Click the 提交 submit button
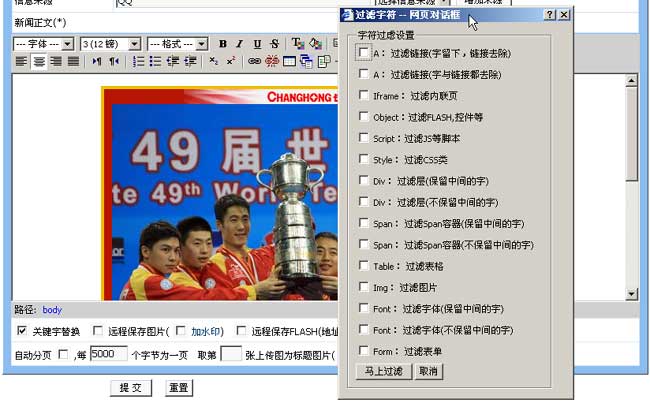The image size is (650, 403). click(130, 388)
